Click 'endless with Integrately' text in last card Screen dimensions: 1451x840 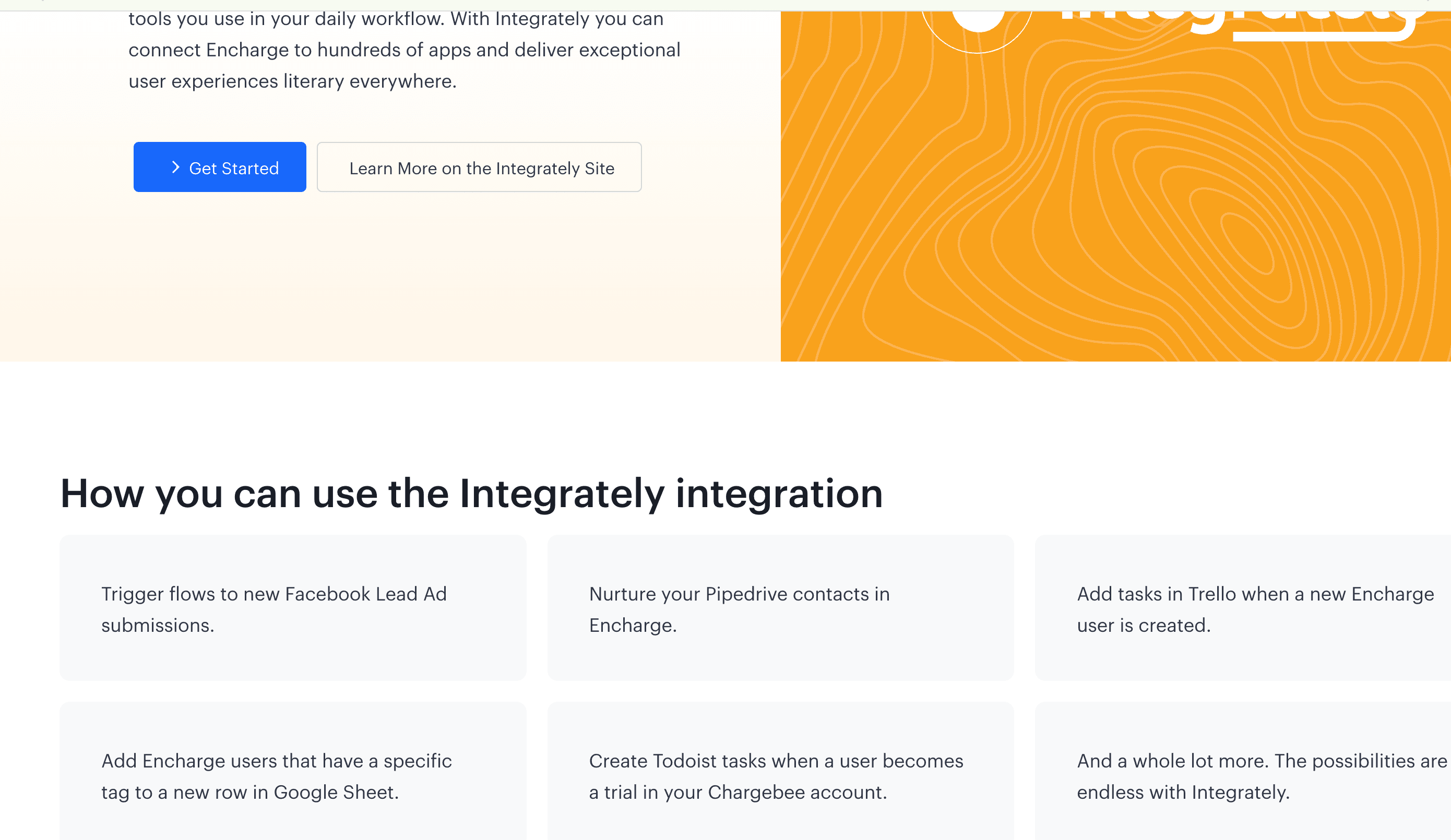1183,792
